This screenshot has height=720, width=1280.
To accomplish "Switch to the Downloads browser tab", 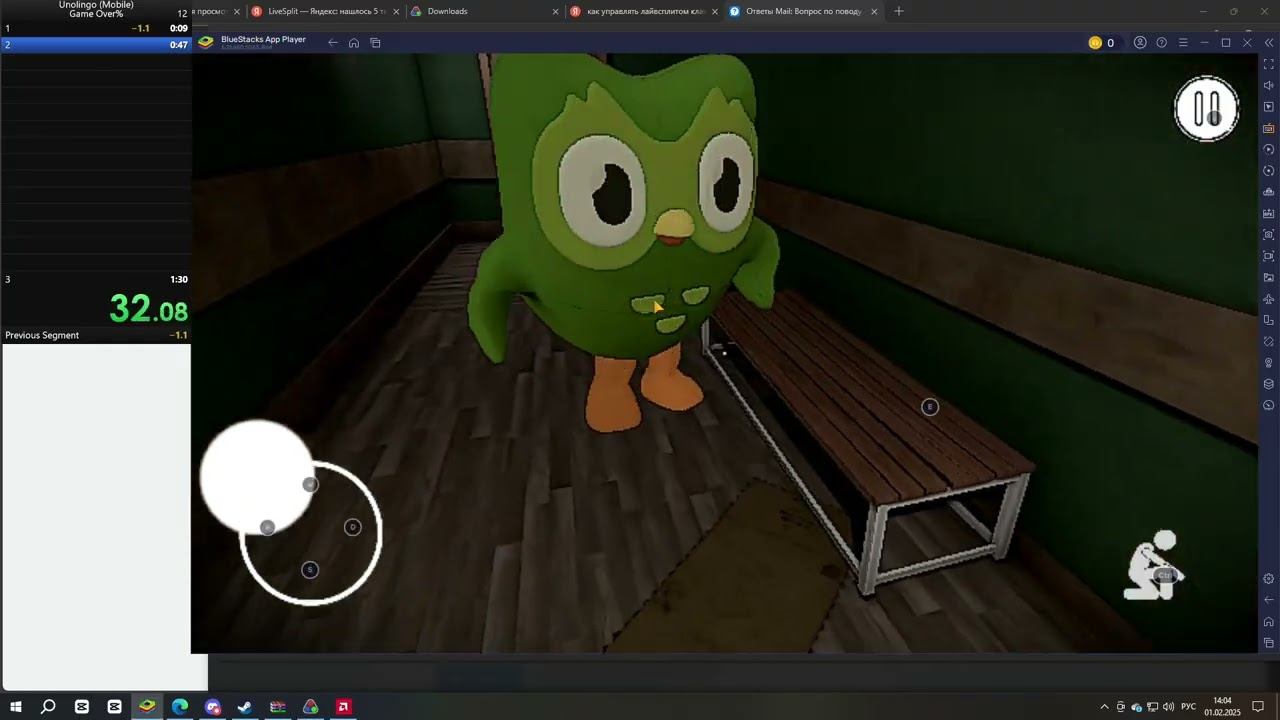I will click(x=484, y=12).
